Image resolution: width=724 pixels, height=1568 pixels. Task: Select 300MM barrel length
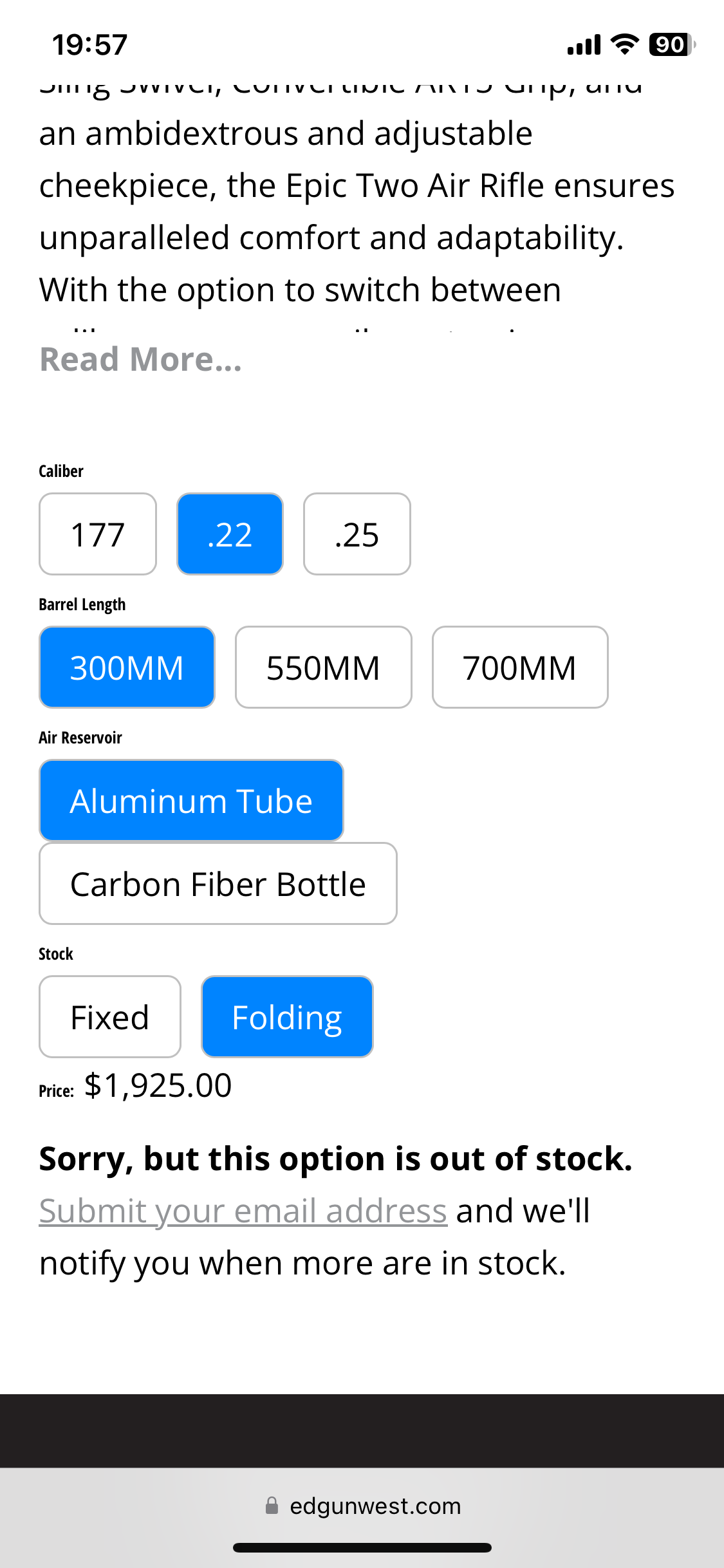[x=127, y=667]
